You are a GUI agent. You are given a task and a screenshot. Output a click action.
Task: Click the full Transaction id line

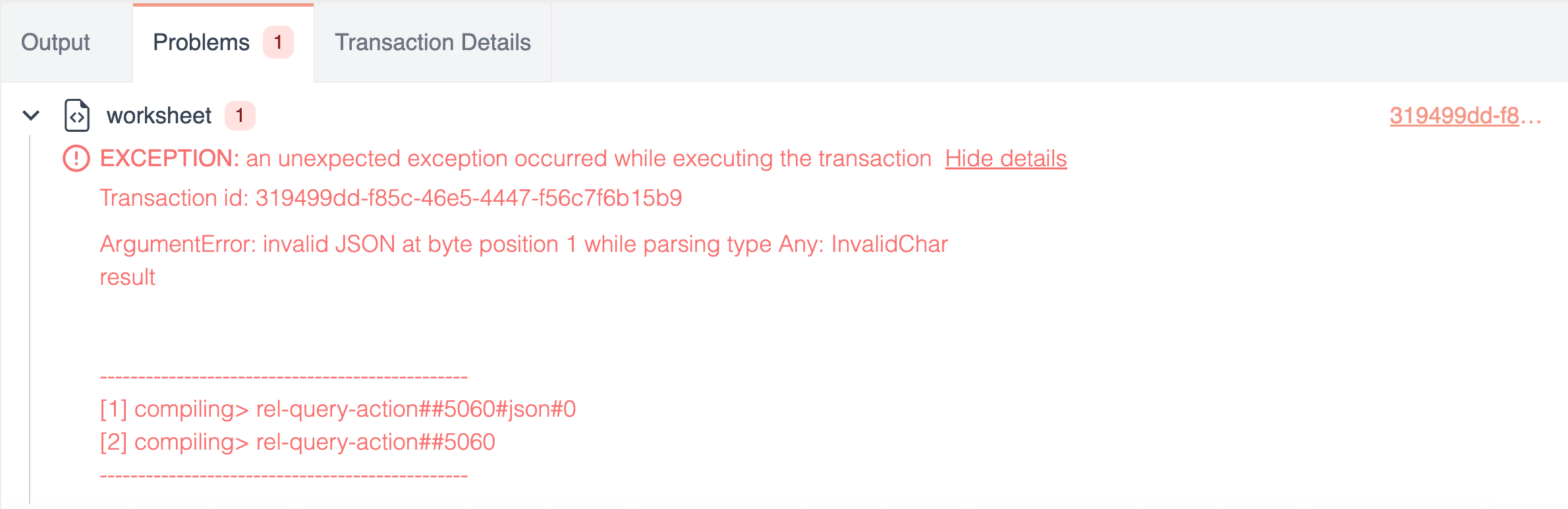(391, 198)
